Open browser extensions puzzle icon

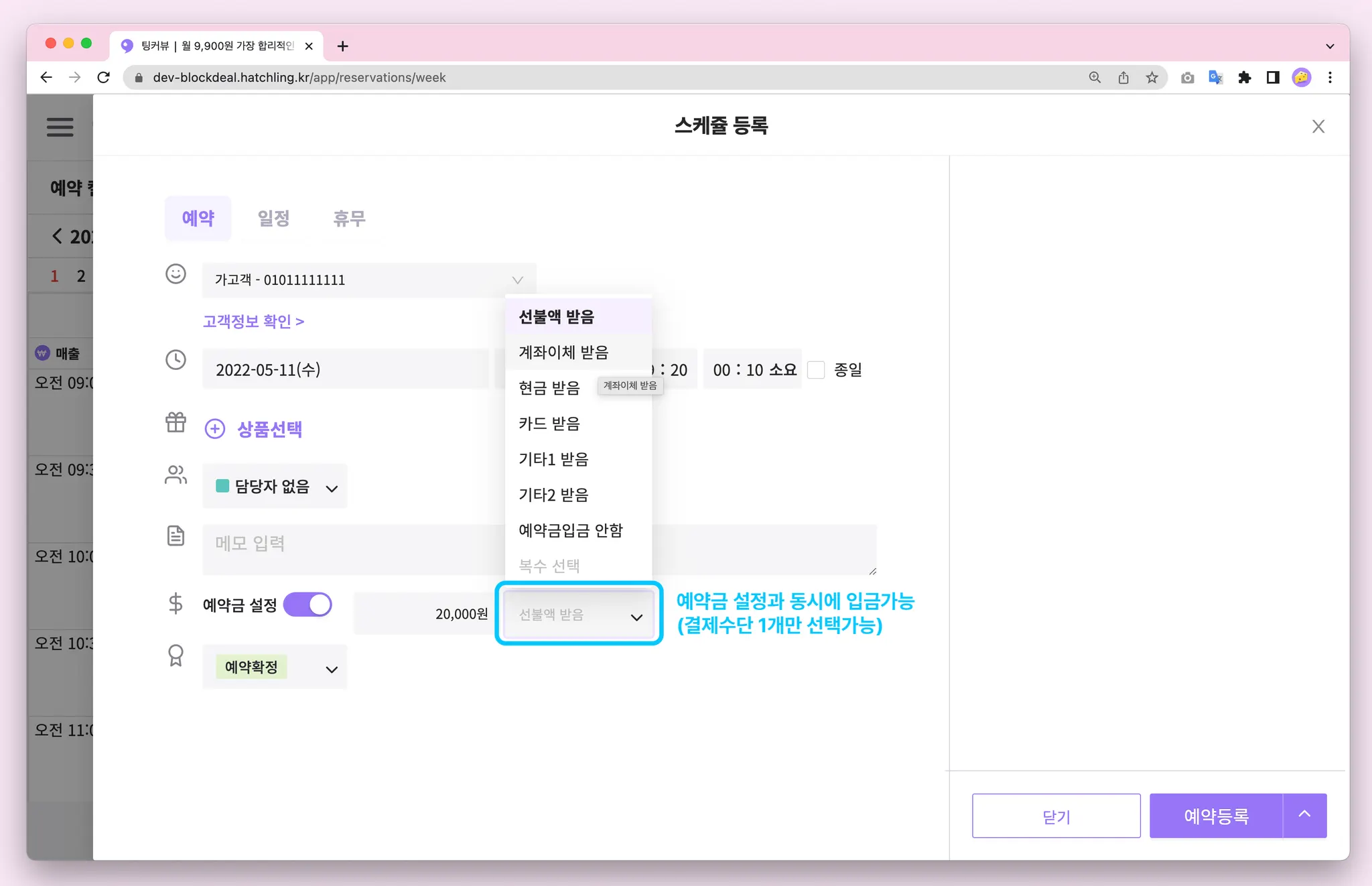[1244, 78]
